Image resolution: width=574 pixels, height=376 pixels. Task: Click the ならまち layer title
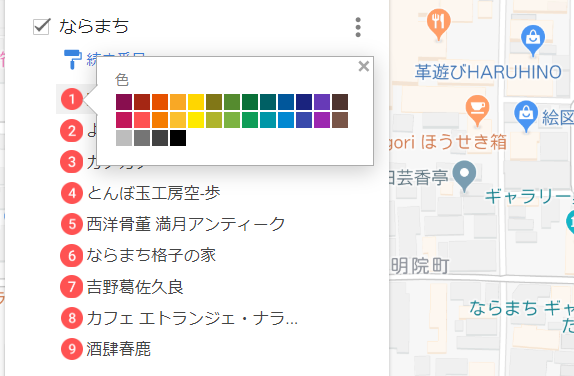tap(94, 27)
